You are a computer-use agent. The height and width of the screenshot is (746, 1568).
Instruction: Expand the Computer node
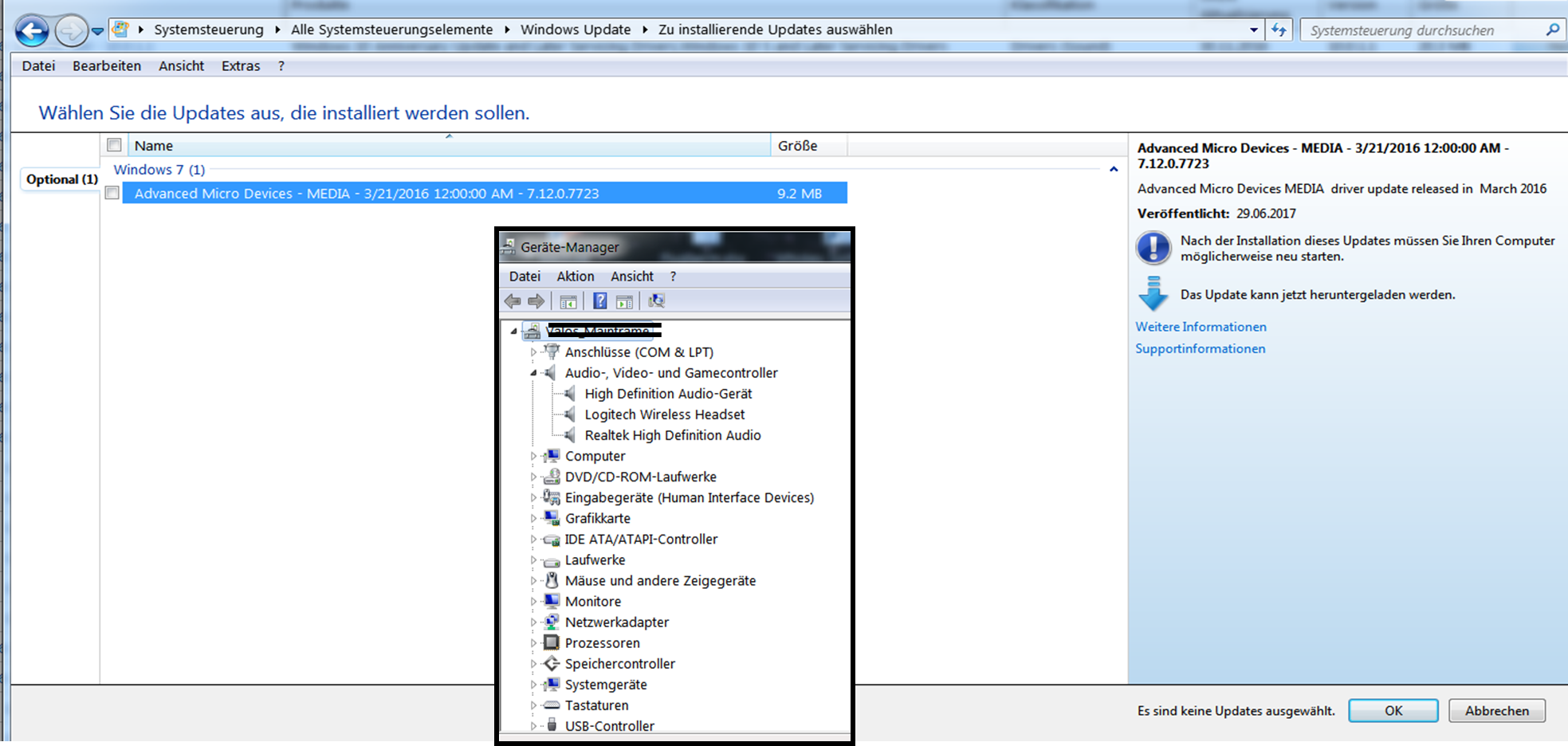pos(534,456)
